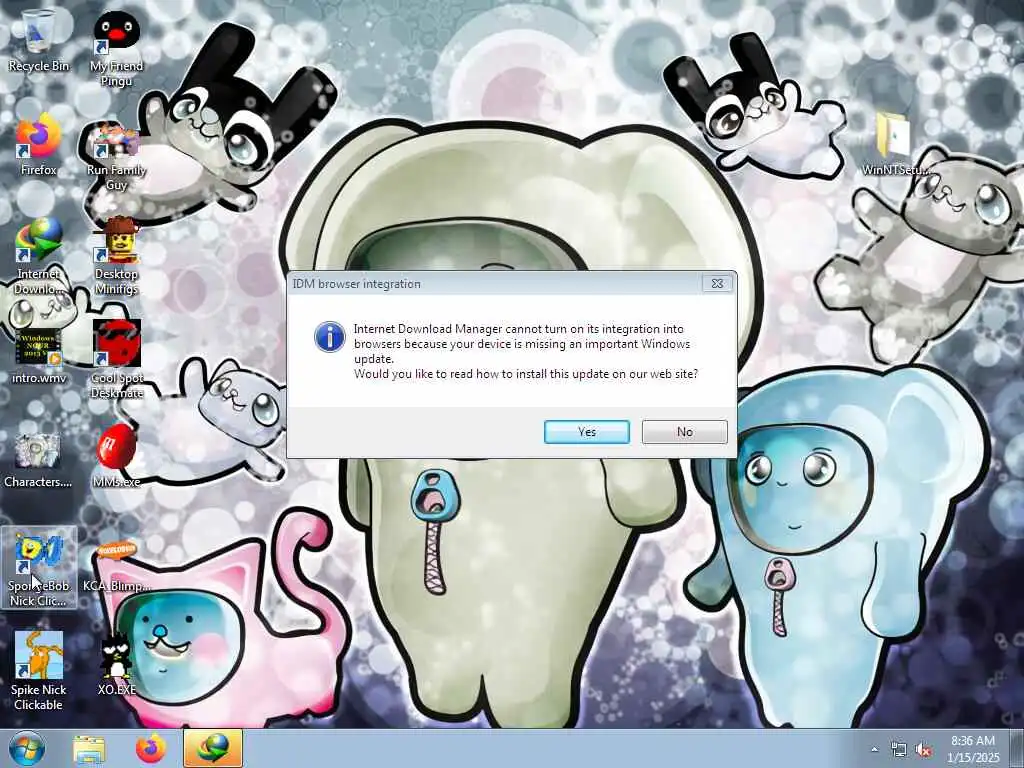The width and height of the screenshot is (1024, 768).
Task: Select the Spike Nick Clickable shortcut
Action: pyautogui.click(x=39, y=671)
